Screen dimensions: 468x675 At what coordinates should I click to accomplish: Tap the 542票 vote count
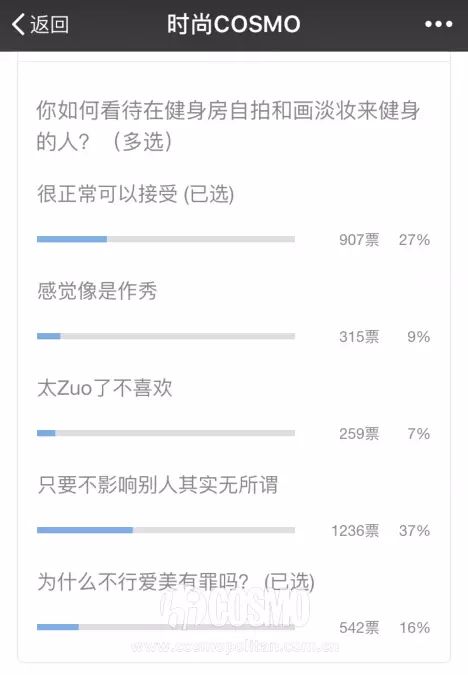coord(359,628)
